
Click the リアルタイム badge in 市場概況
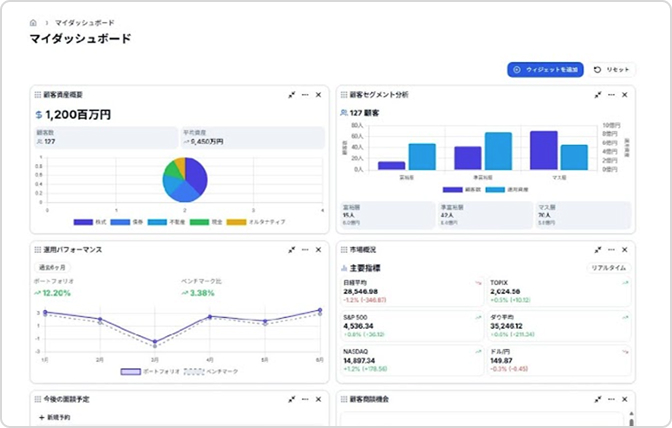click(607, 268)
